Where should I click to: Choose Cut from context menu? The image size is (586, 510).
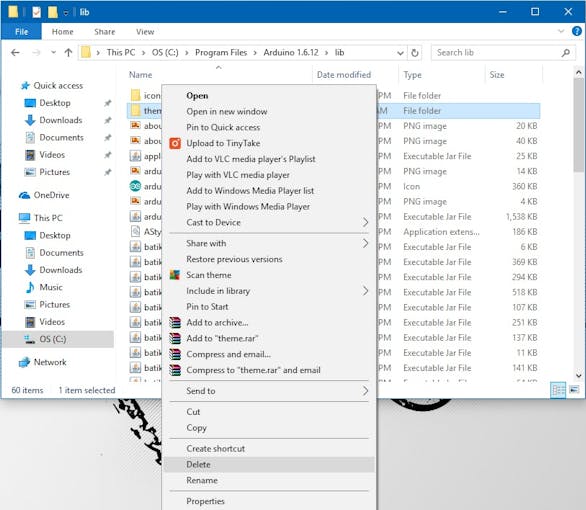pyautogui.click(x=269, y=412)
